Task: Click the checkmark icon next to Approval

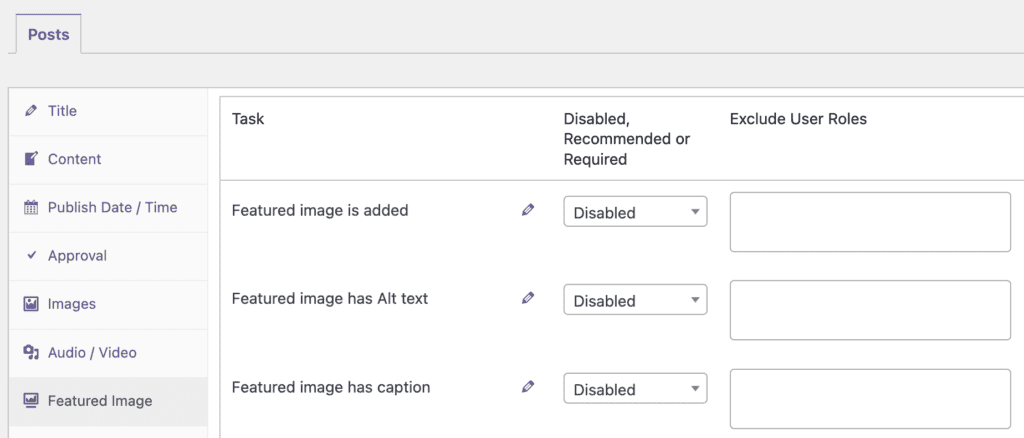Action: [31, 256]
